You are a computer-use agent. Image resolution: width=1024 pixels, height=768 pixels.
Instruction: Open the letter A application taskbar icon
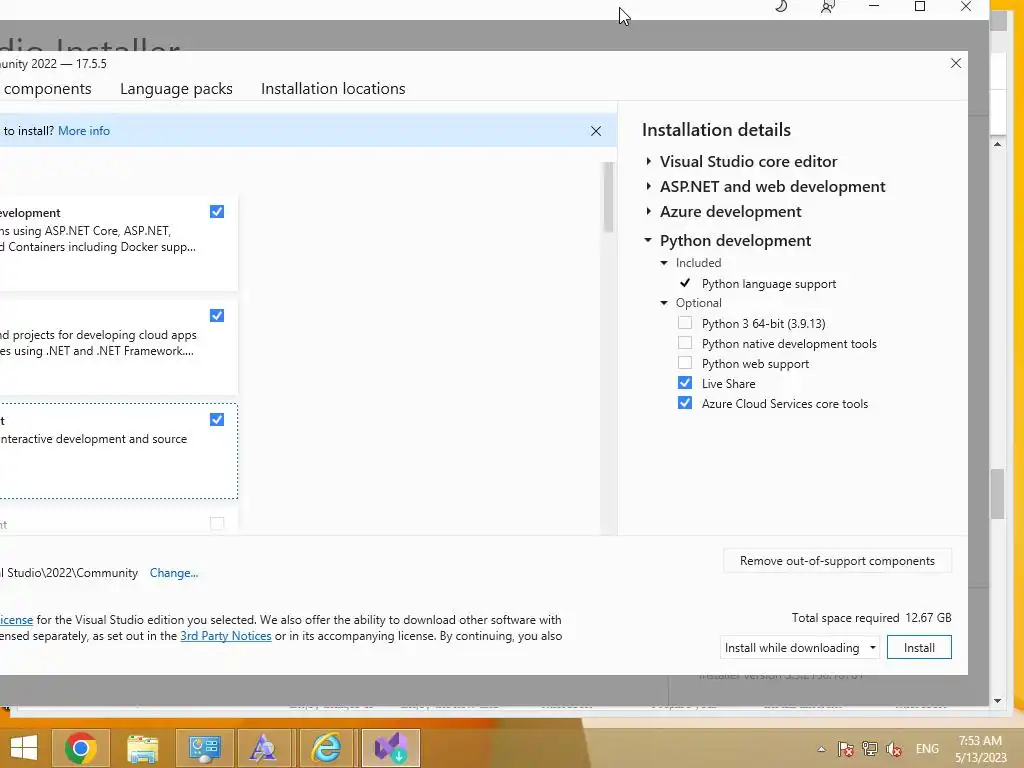pyautogui.click(x=263, y=748)
